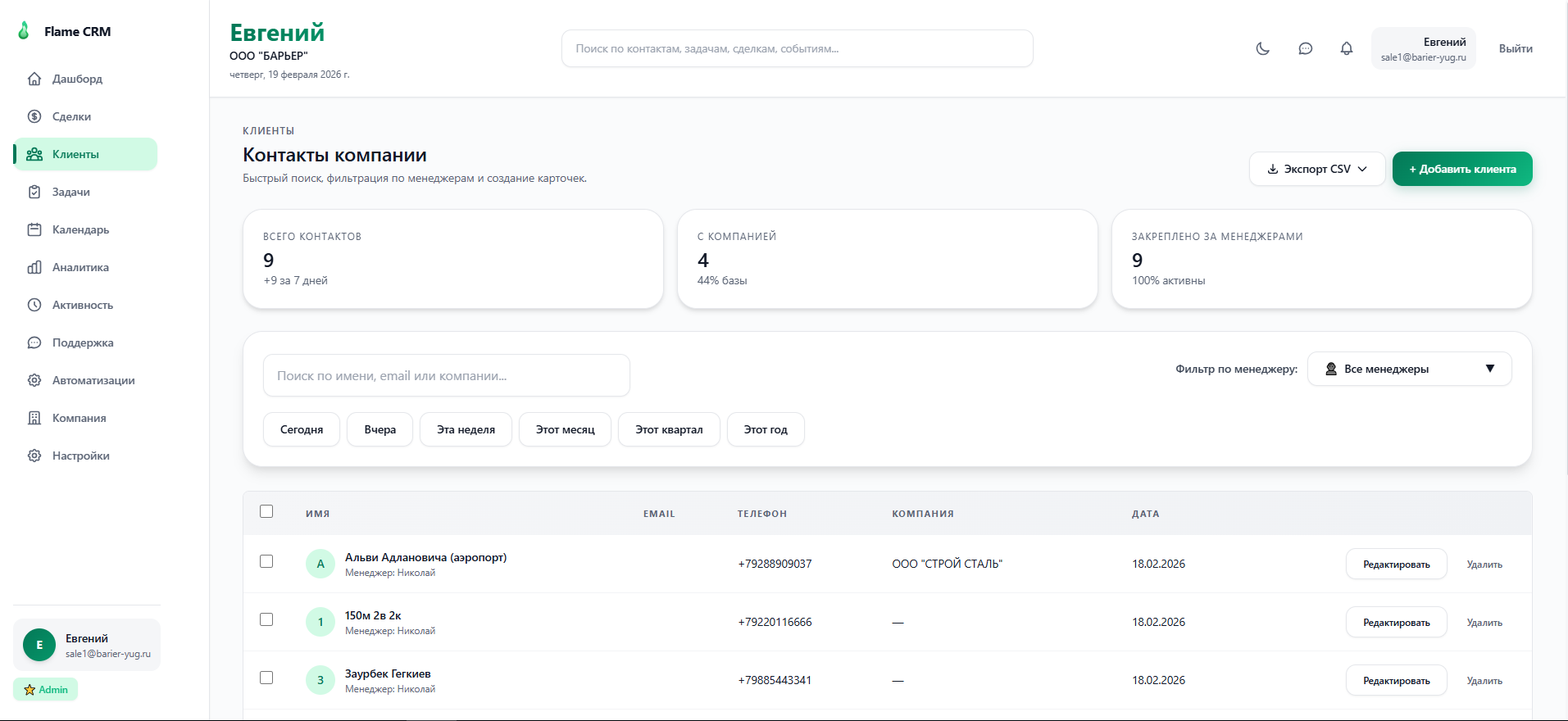
Task: Open the Евгений user profile menu
Action: (1423, 48)
